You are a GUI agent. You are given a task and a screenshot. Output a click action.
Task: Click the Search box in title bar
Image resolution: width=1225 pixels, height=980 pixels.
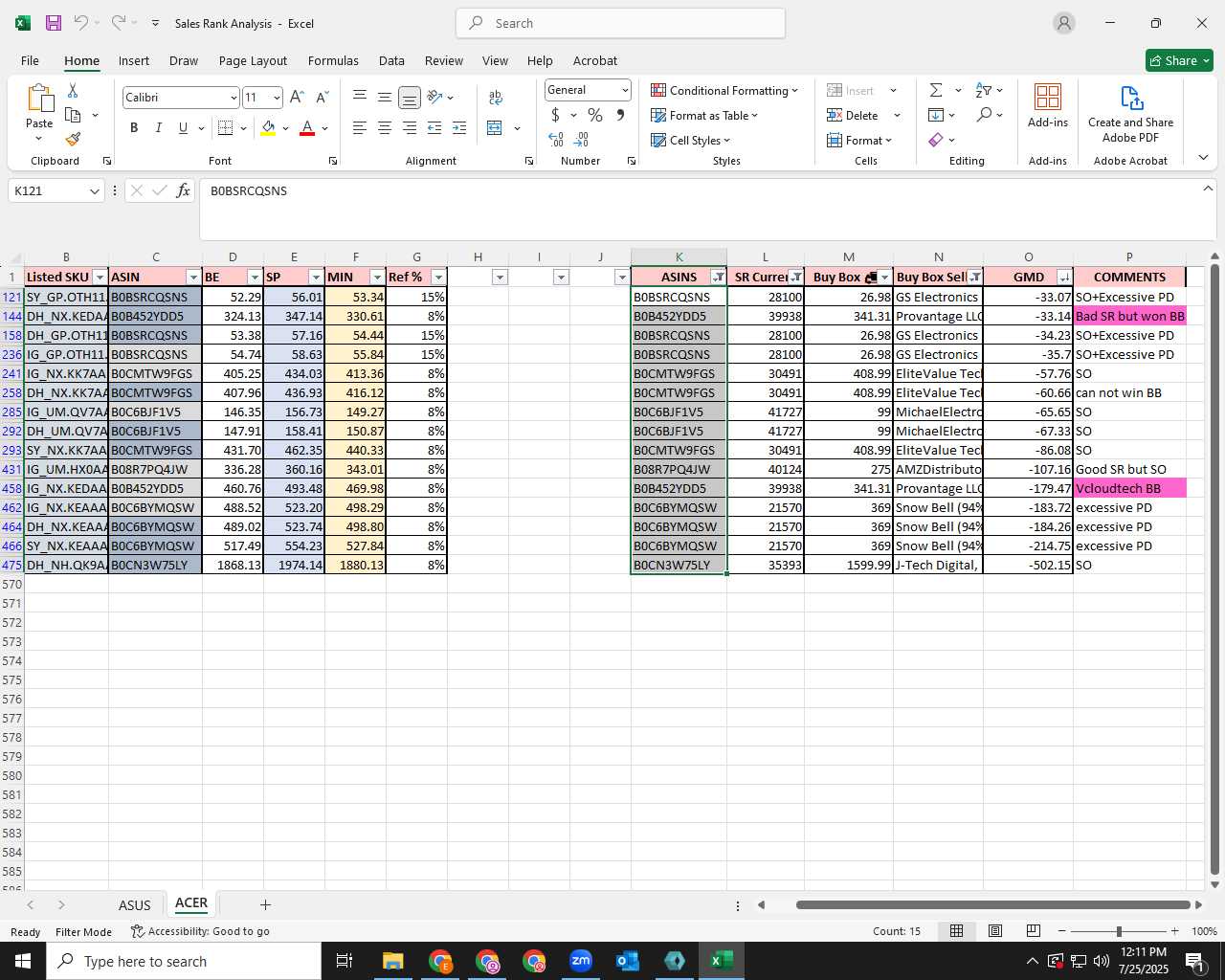tap(620, 23)
